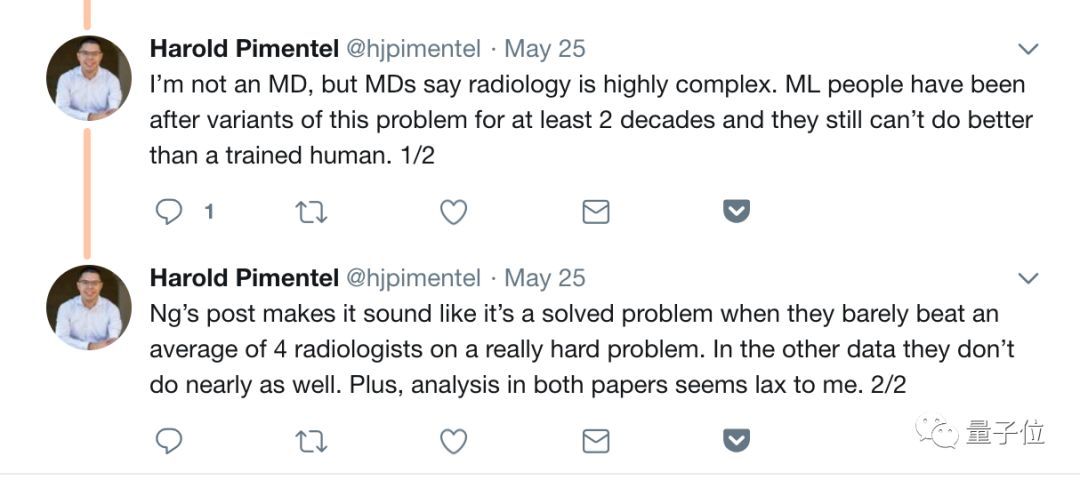Viewport: 1080px width, 480px height.
Task: Click envelope icon under second tweet
Action: pos(596,441)
